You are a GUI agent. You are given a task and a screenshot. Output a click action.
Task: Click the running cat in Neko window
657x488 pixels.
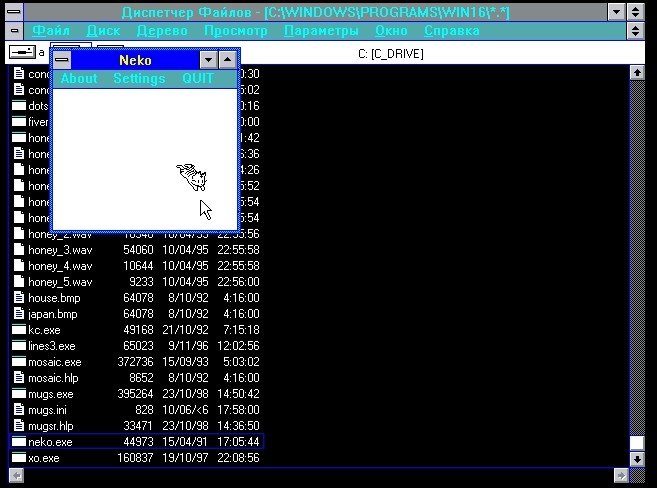[x=192, y=177]
